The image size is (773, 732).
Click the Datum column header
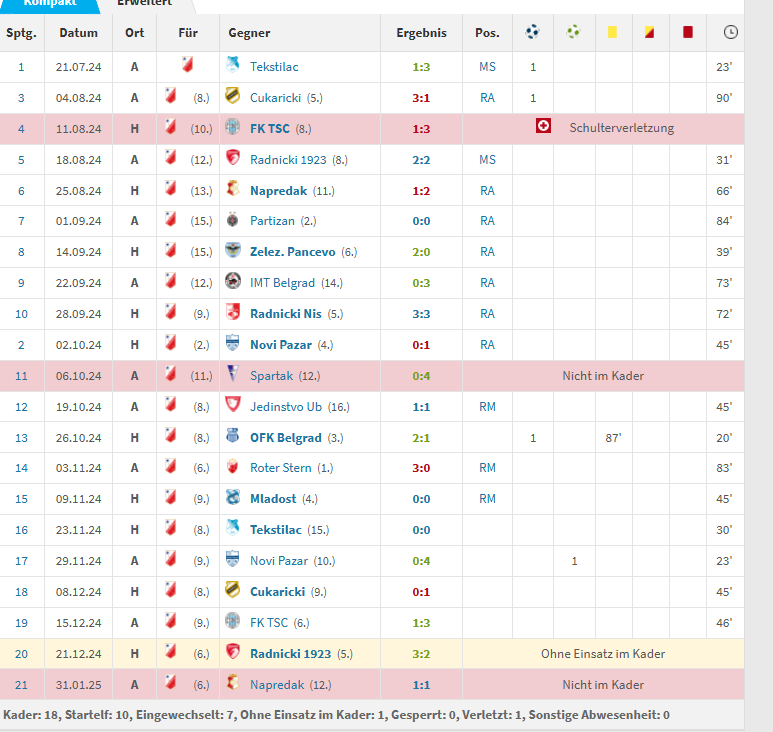tap(78, 33)
